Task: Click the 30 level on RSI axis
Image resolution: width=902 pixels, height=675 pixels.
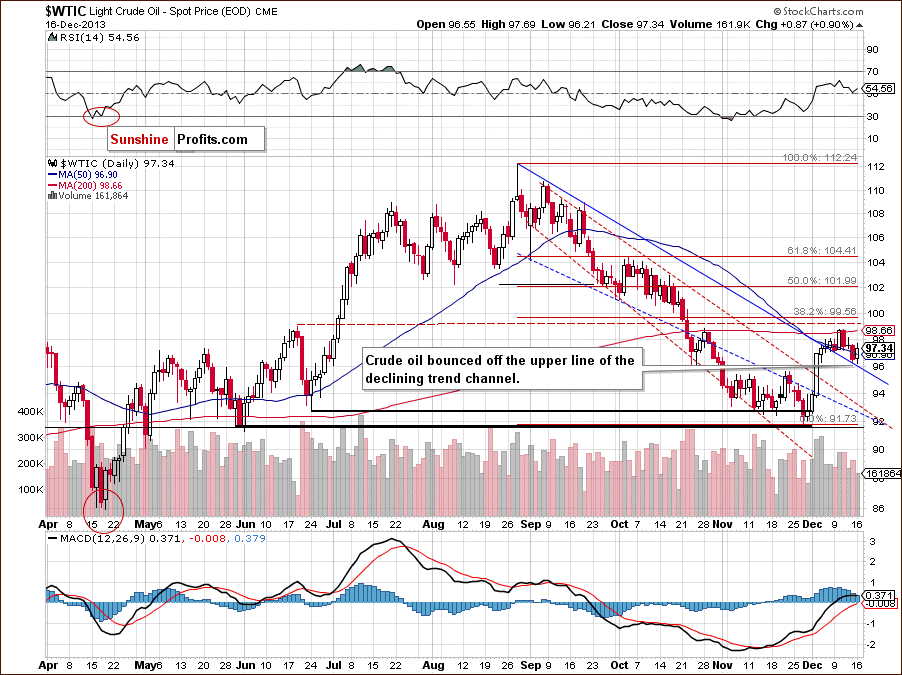Action: 872,116
